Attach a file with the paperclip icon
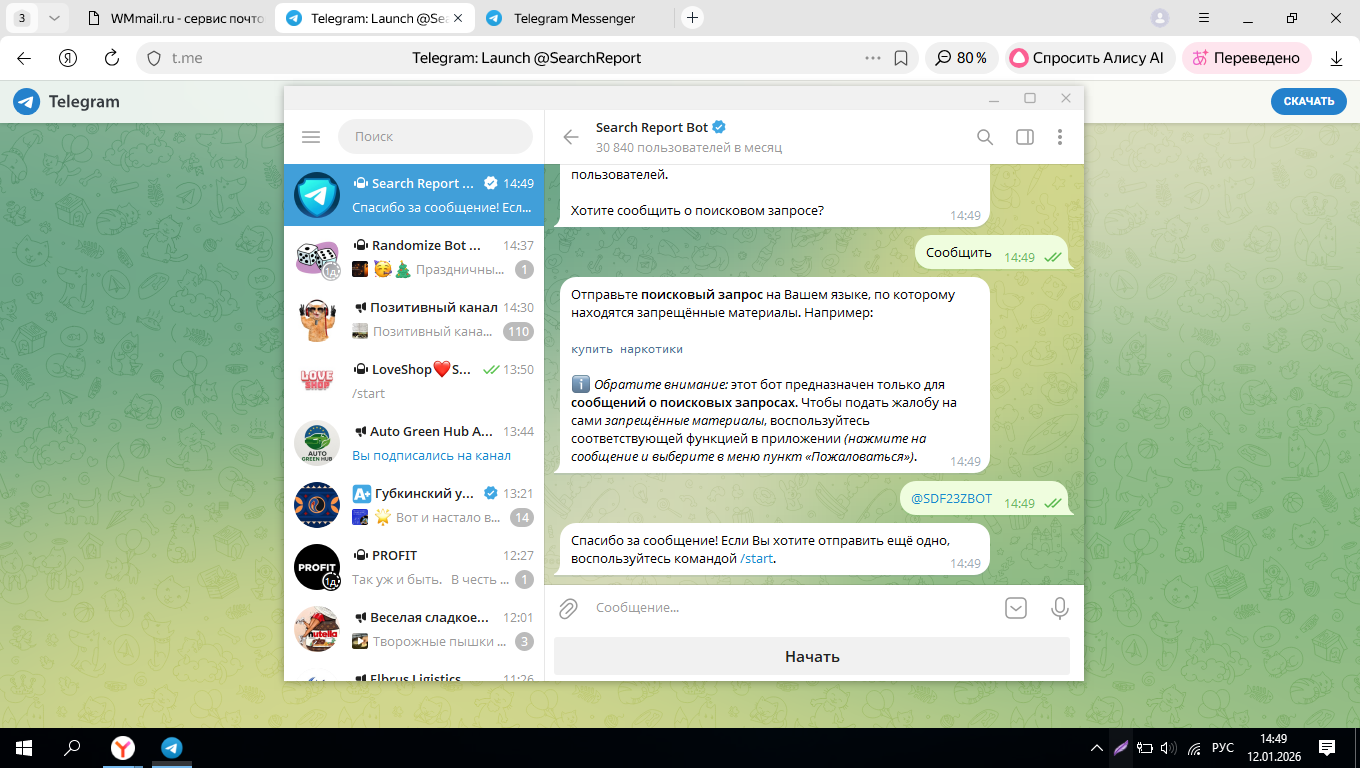1360x768 pixels. (x=568, y=607)
